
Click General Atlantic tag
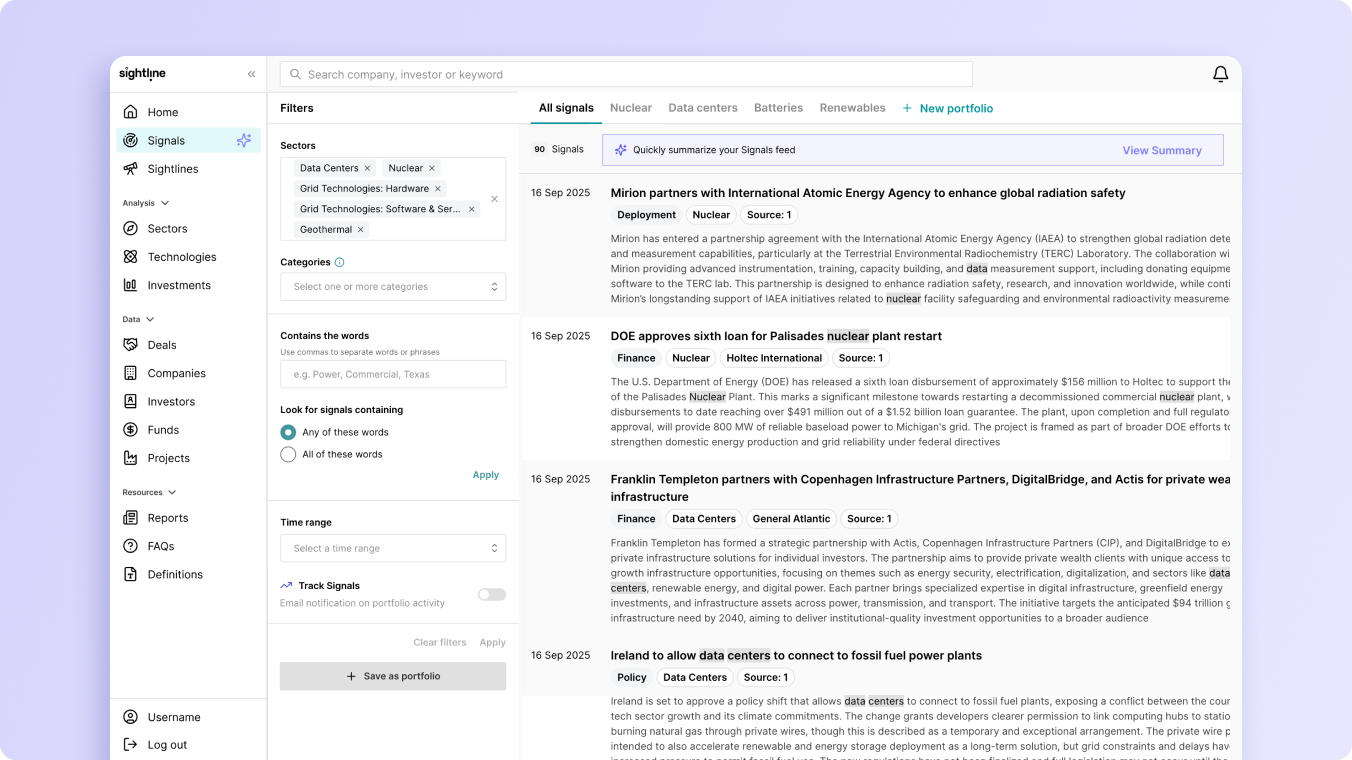click(791, 519)
